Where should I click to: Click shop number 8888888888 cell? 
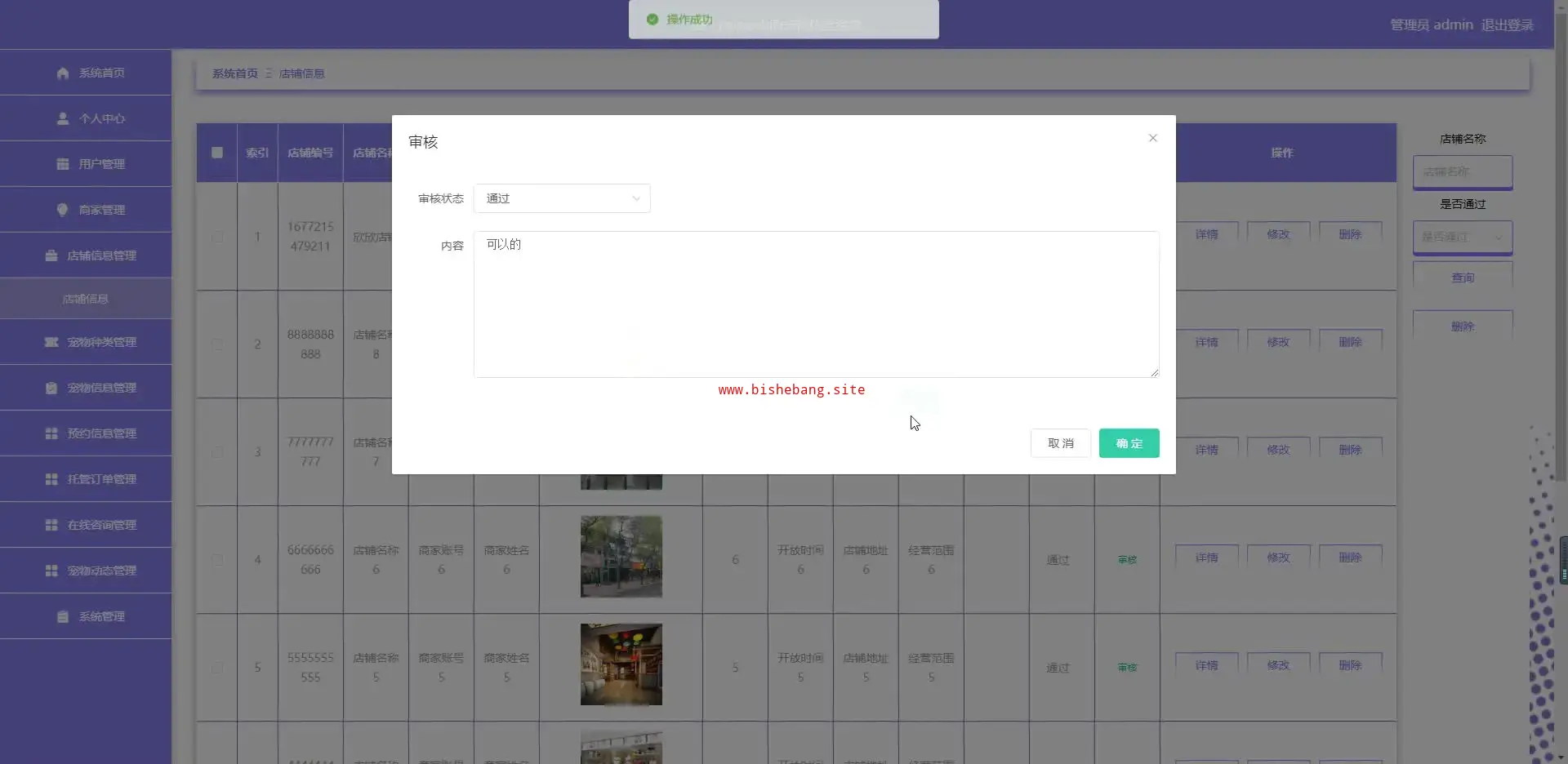coord(310,344)
